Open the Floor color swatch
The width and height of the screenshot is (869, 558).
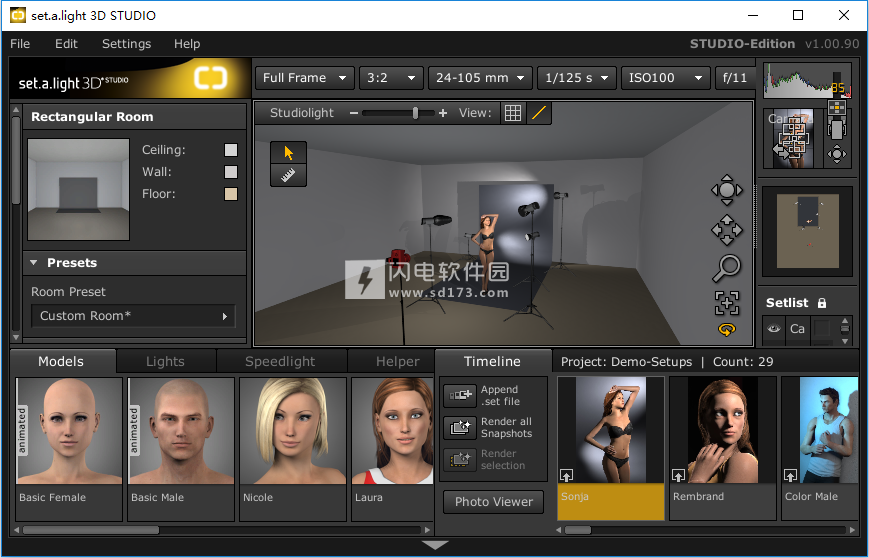pos(231,194)
